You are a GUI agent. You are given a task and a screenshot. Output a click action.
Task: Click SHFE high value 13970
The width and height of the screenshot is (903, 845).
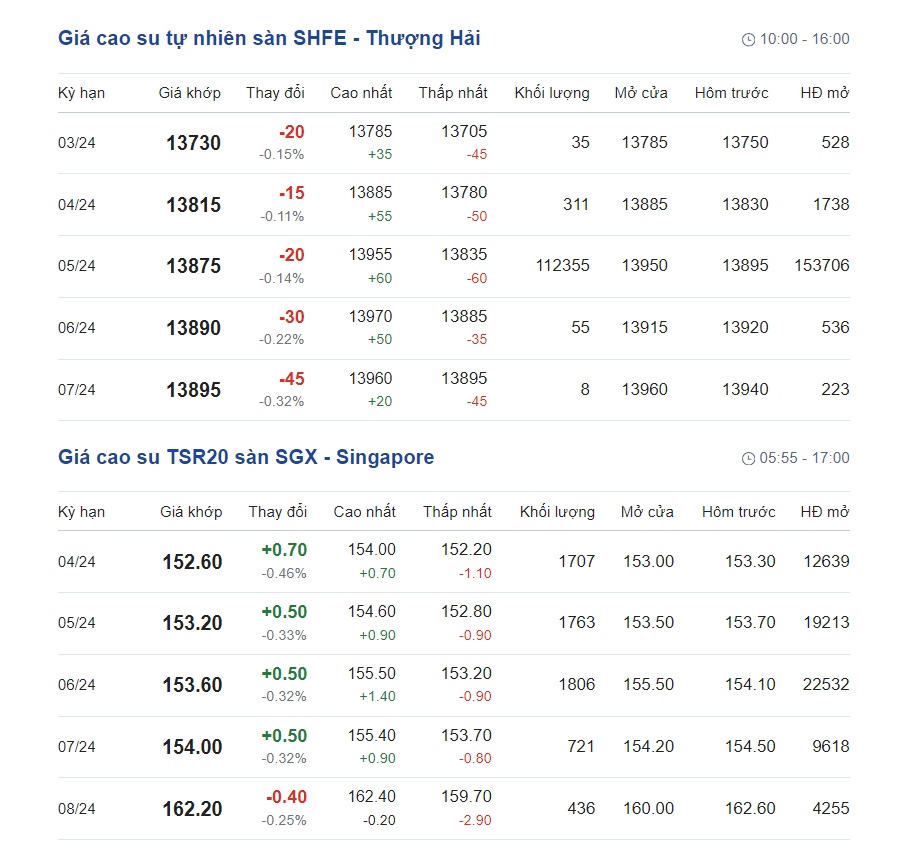click(370, 316)
